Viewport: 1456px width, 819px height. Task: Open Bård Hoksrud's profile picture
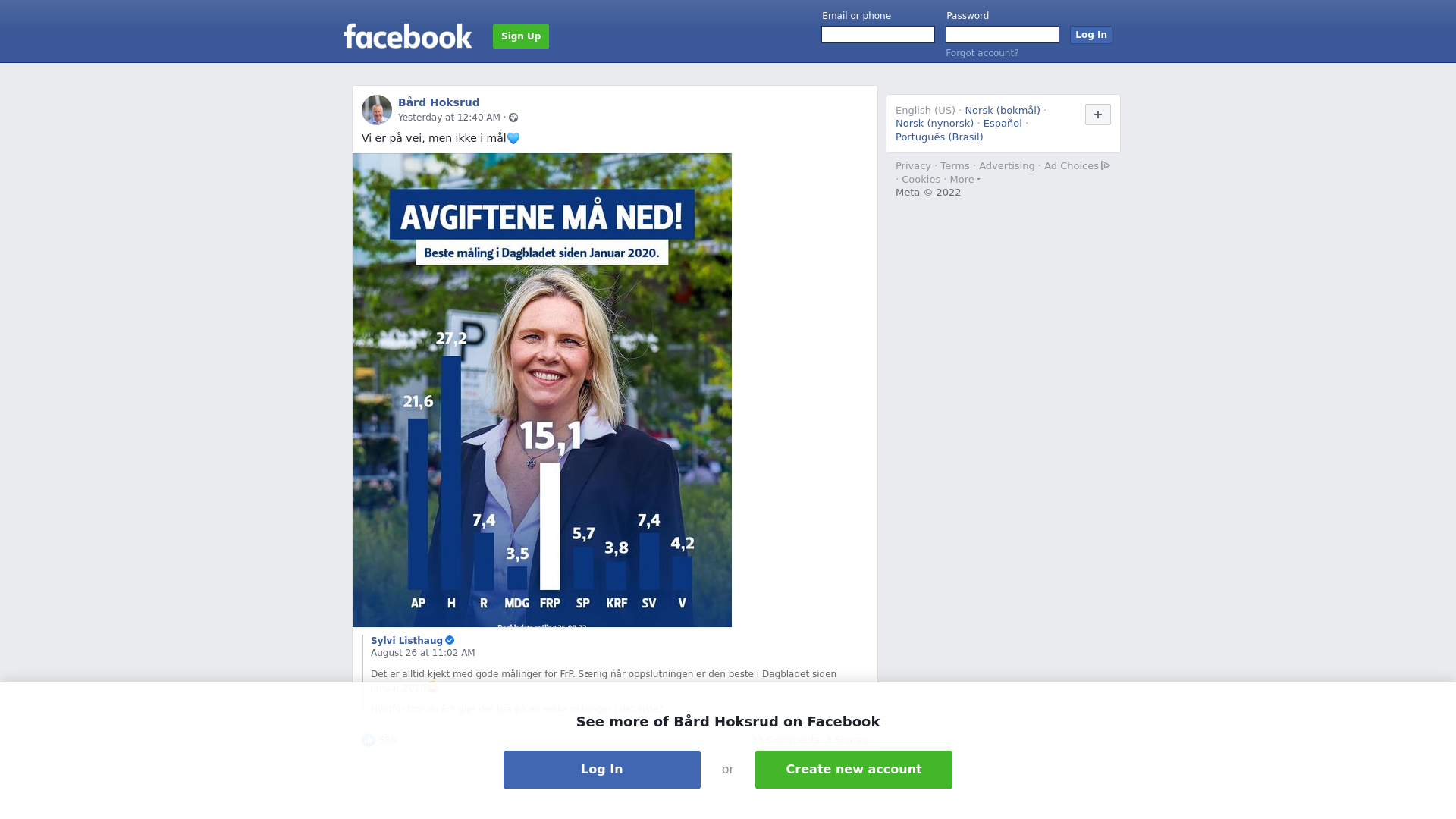(377, 110)
